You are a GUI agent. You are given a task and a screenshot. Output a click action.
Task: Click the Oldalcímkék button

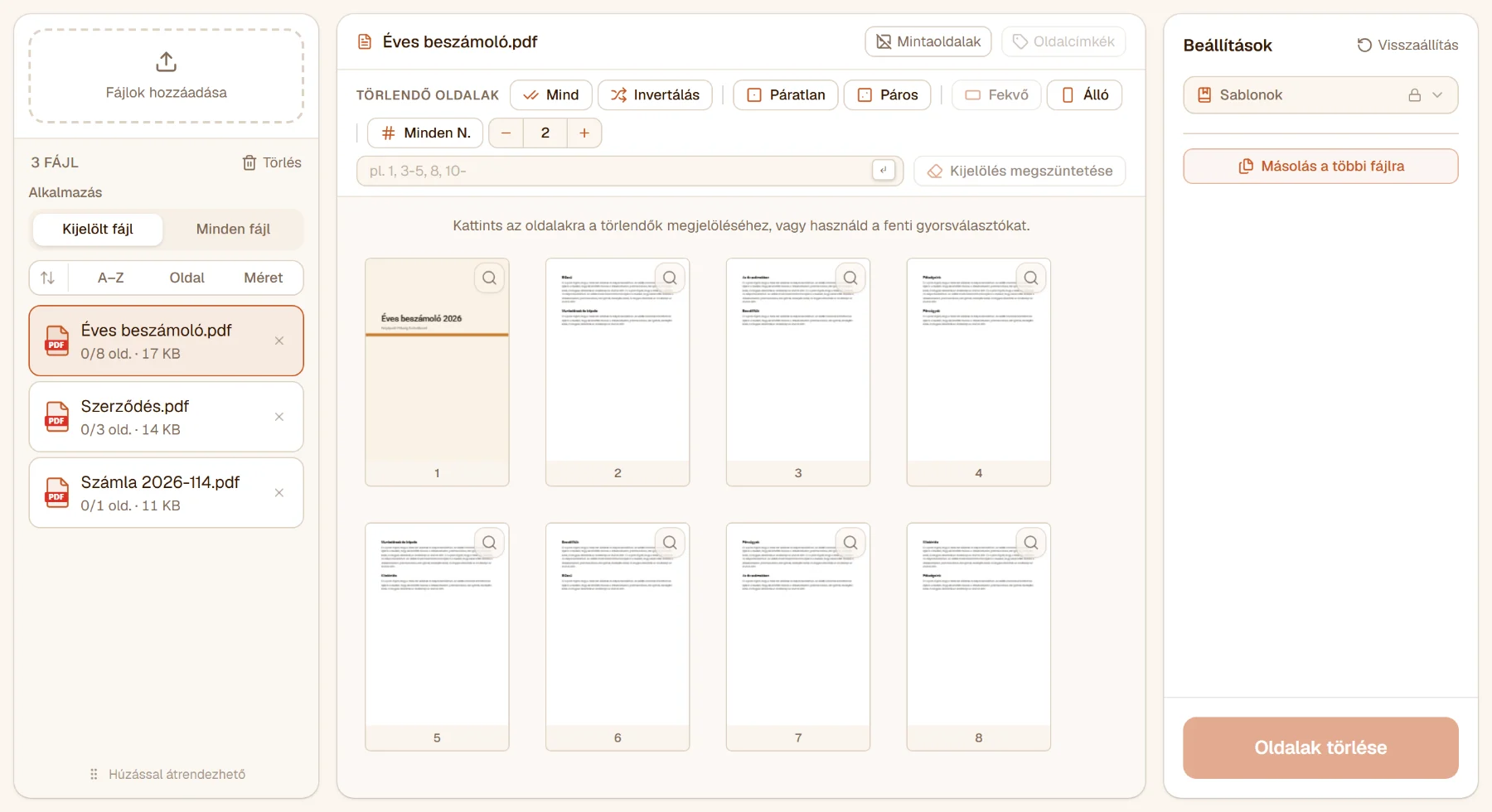(1063, 41)
